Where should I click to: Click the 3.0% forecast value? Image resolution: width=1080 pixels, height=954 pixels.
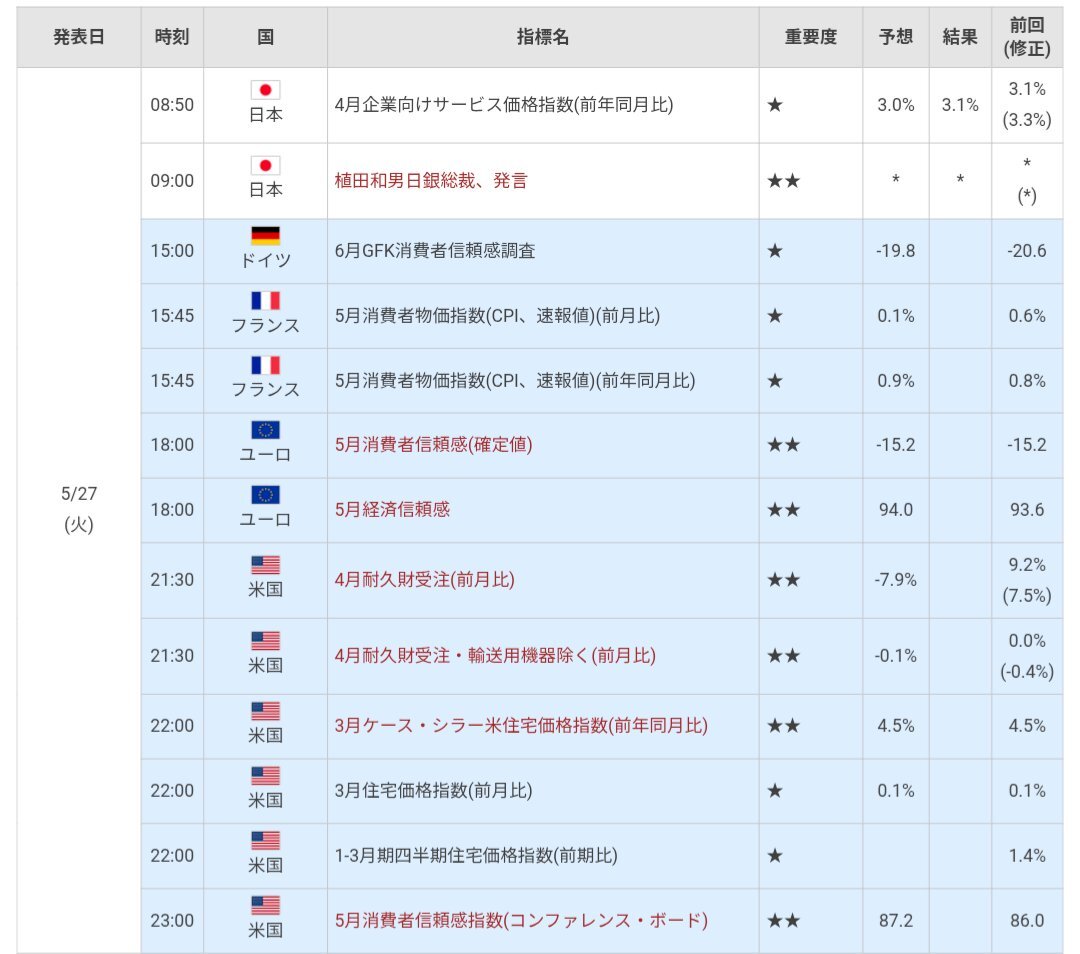[x=895, y=105]
